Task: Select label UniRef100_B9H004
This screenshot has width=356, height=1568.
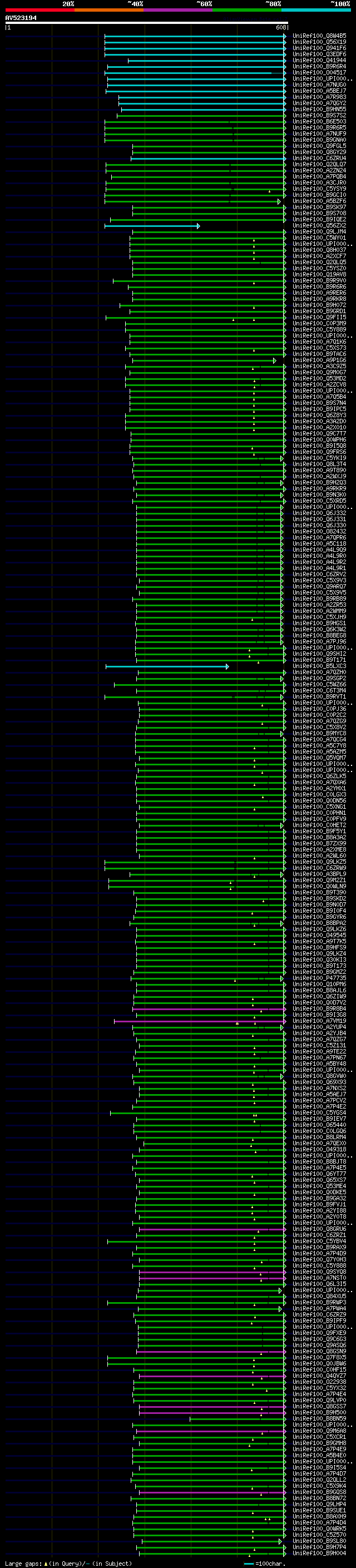Action: (x=319, y=1553)
